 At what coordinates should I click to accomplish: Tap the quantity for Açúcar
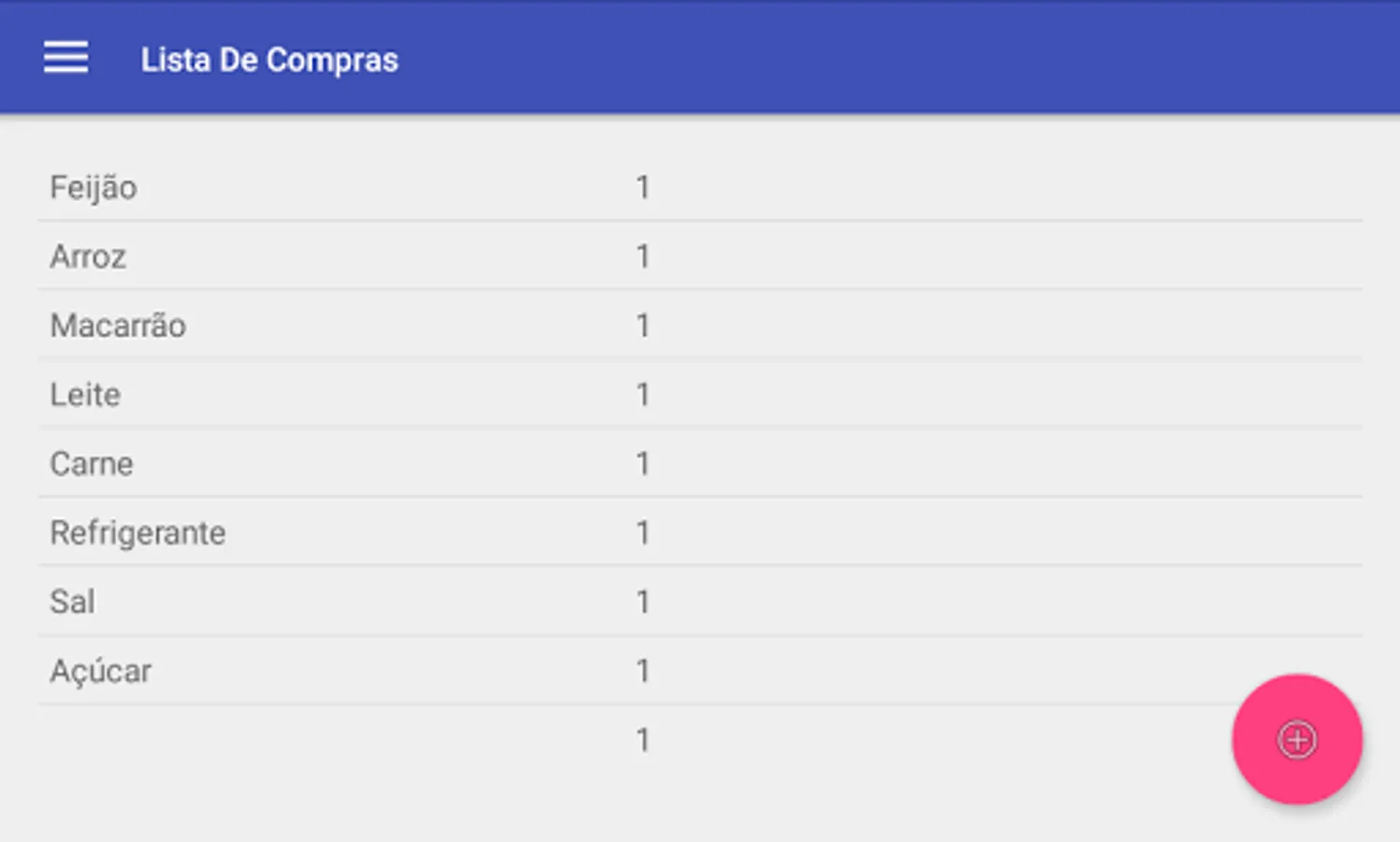(x=643, y=671)
